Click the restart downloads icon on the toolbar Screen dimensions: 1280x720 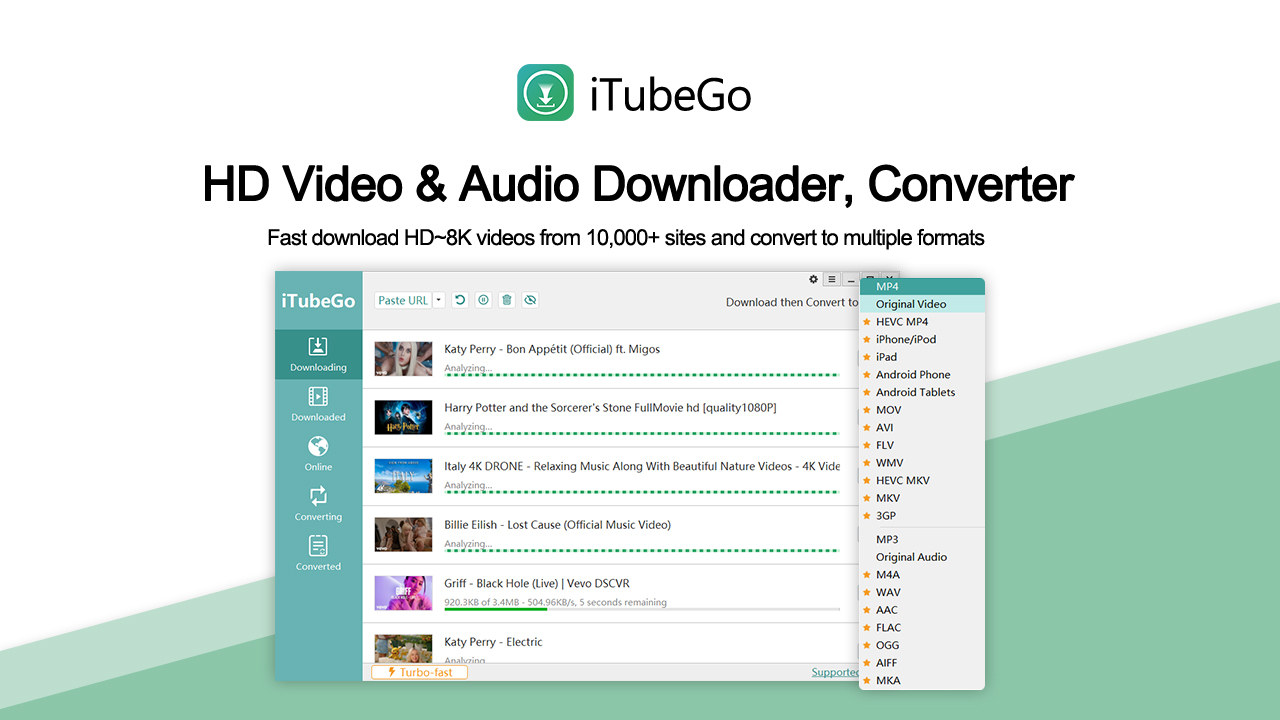[459, 300]
